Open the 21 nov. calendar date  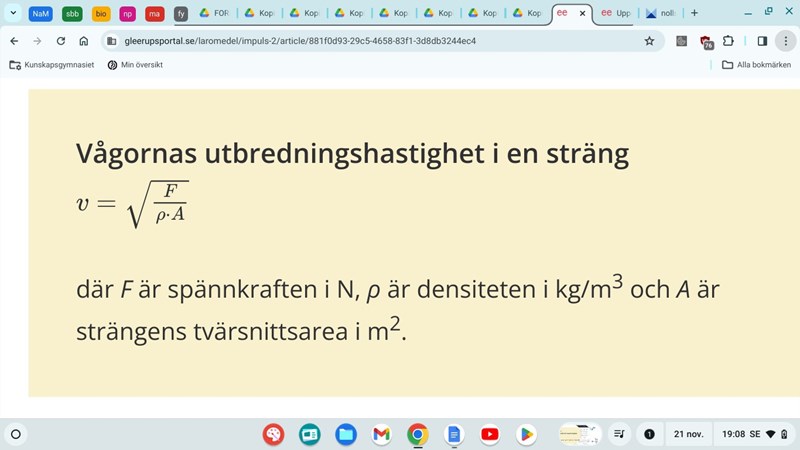point(691,434)
